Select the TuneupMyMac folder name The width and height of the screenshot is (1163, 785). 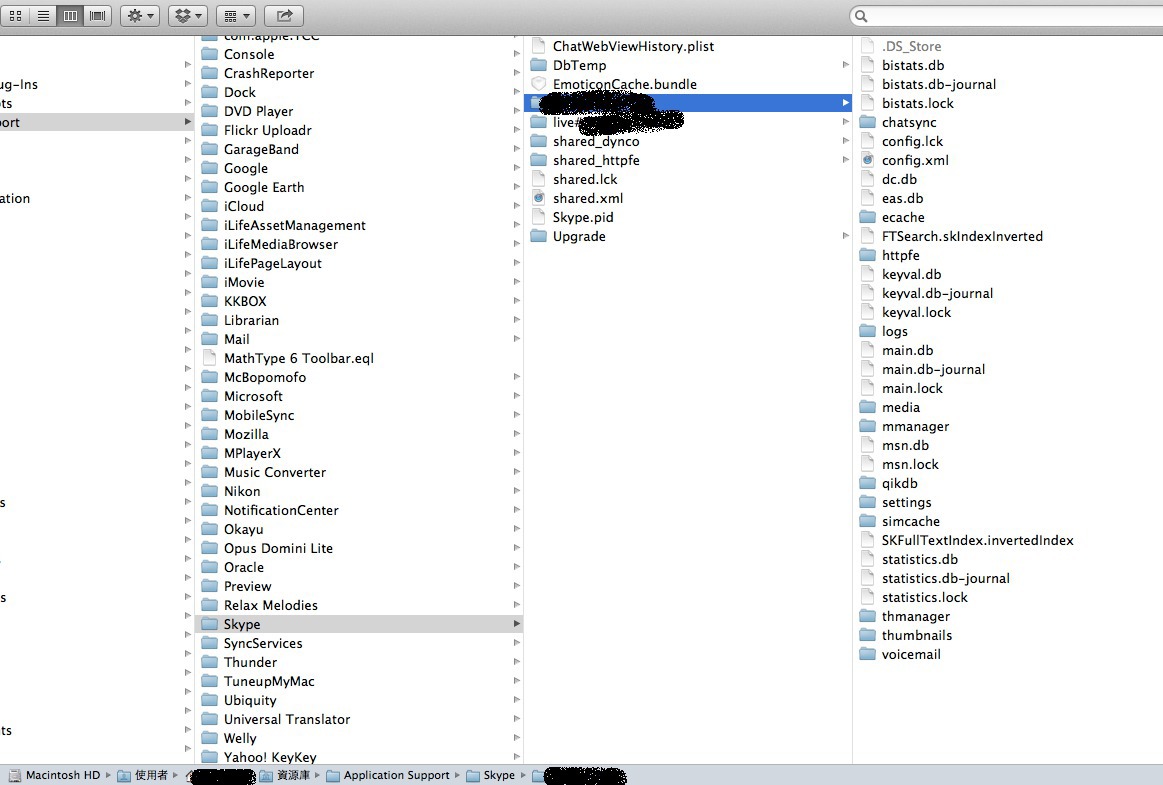tap(269, 681)
